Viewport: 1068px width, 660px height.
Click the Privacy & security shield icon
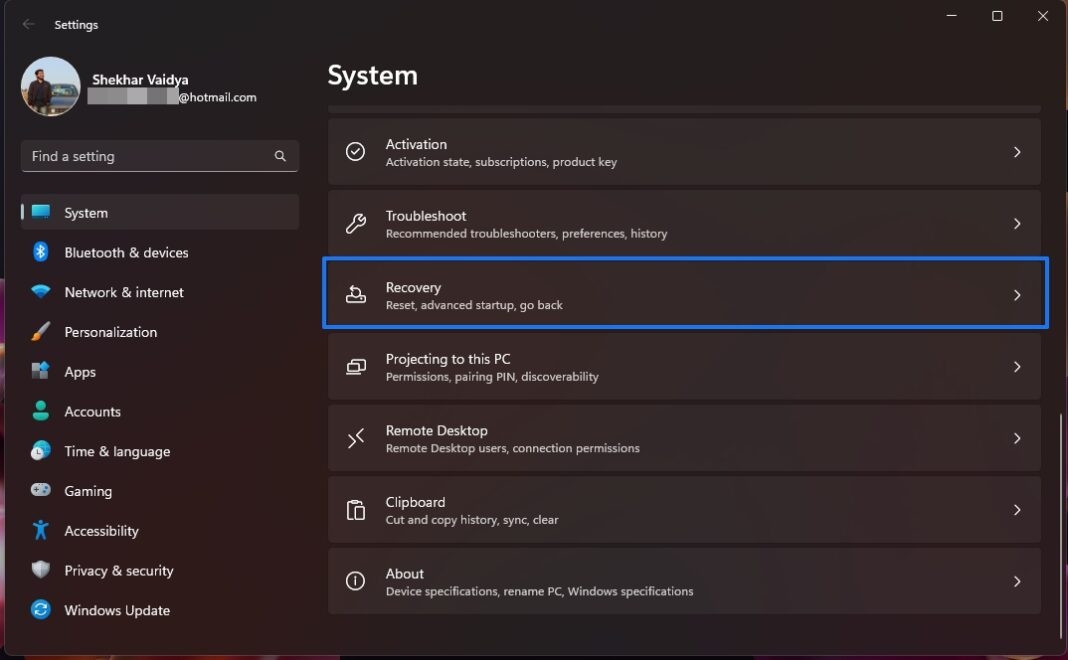41,570
